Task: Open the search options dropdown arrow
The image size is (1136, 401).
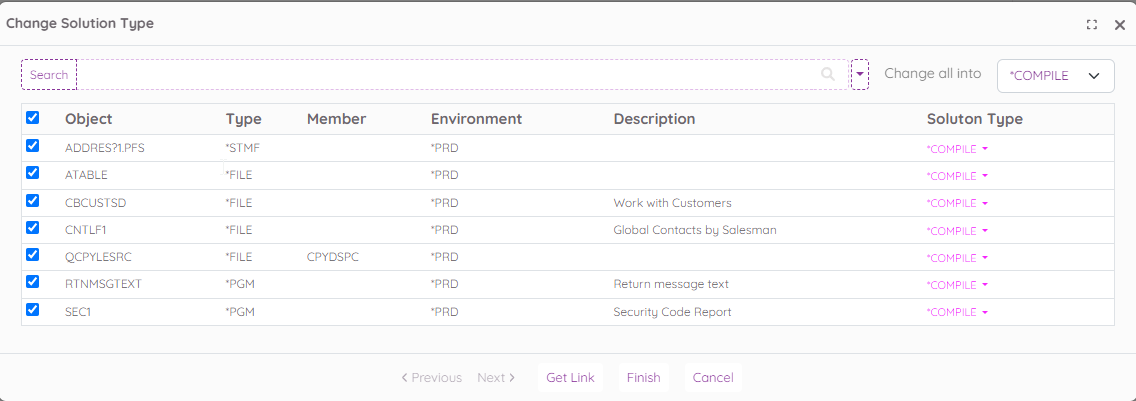Action: [859, 74]
